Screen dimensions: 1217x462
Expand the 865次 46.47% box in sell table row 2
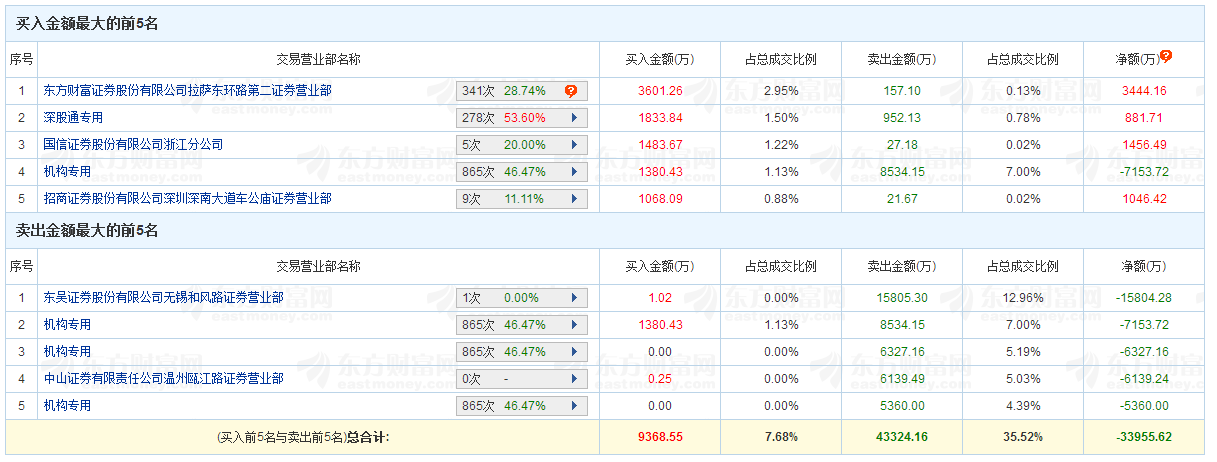574,325
